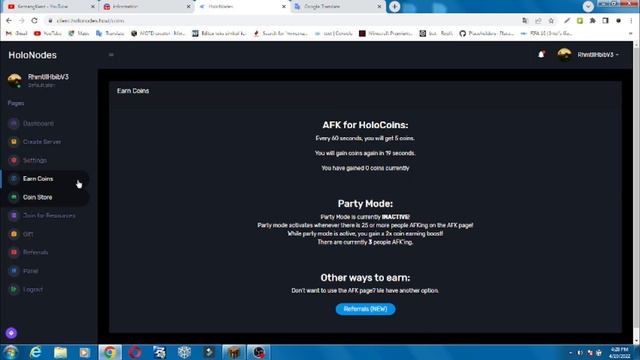The height and width of the screenshot is (360, 640).
Task: Click the browser tab search chevron
Action: point(588,6)
